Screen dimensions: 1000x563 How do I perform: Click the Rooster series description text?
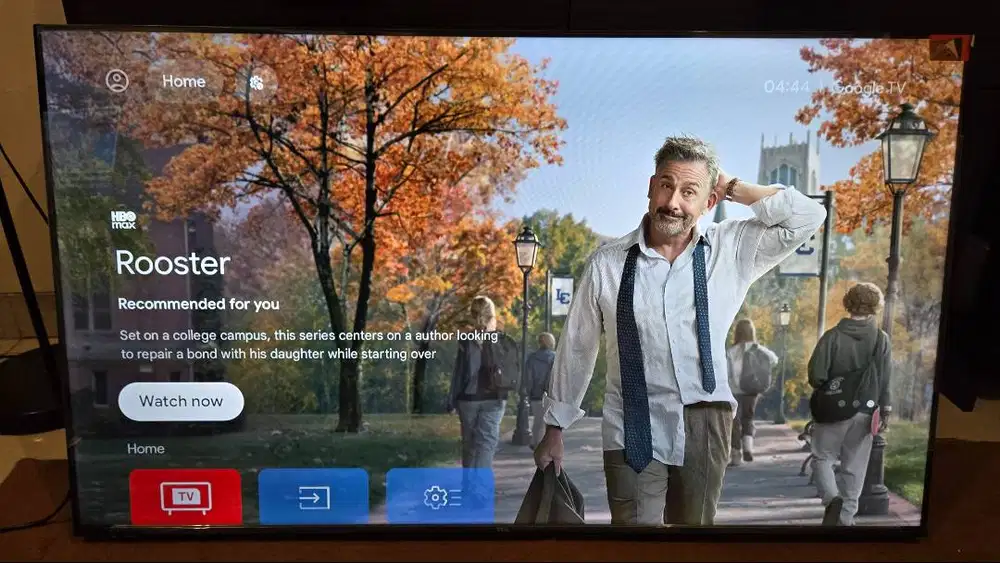coord(309,344)
